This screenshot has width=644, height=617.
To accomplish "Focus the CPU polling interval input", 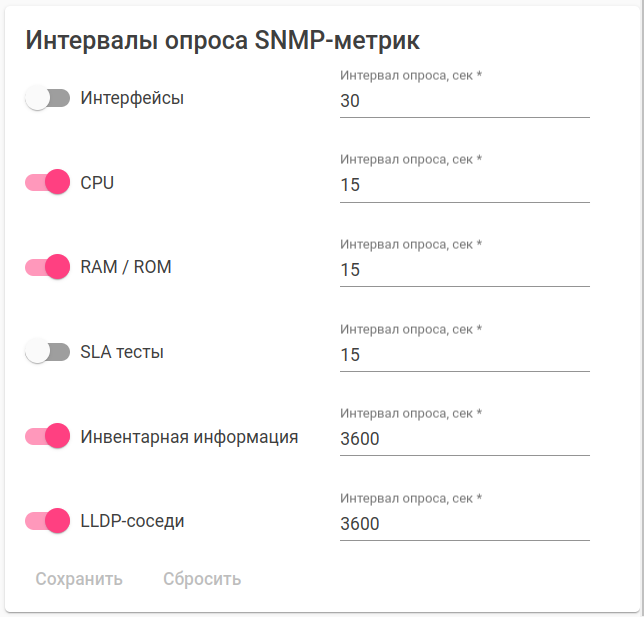I will point(464,185).
